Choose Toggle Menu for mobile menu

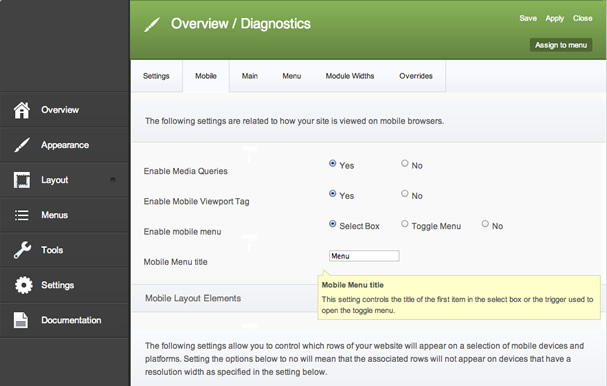point(405,224)
